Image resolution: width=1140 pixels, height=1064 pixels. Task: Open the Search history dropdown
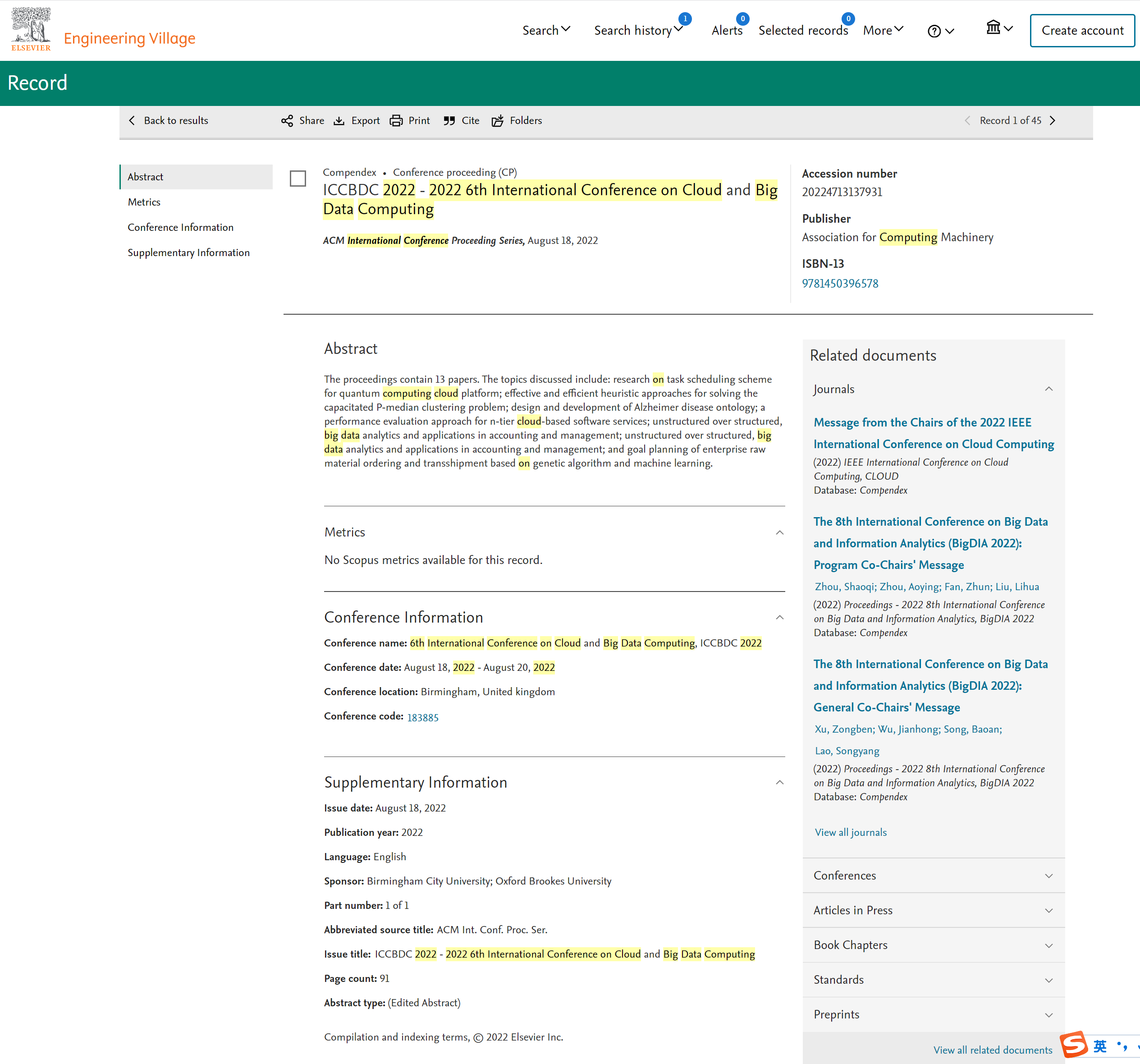click(638, 30)
